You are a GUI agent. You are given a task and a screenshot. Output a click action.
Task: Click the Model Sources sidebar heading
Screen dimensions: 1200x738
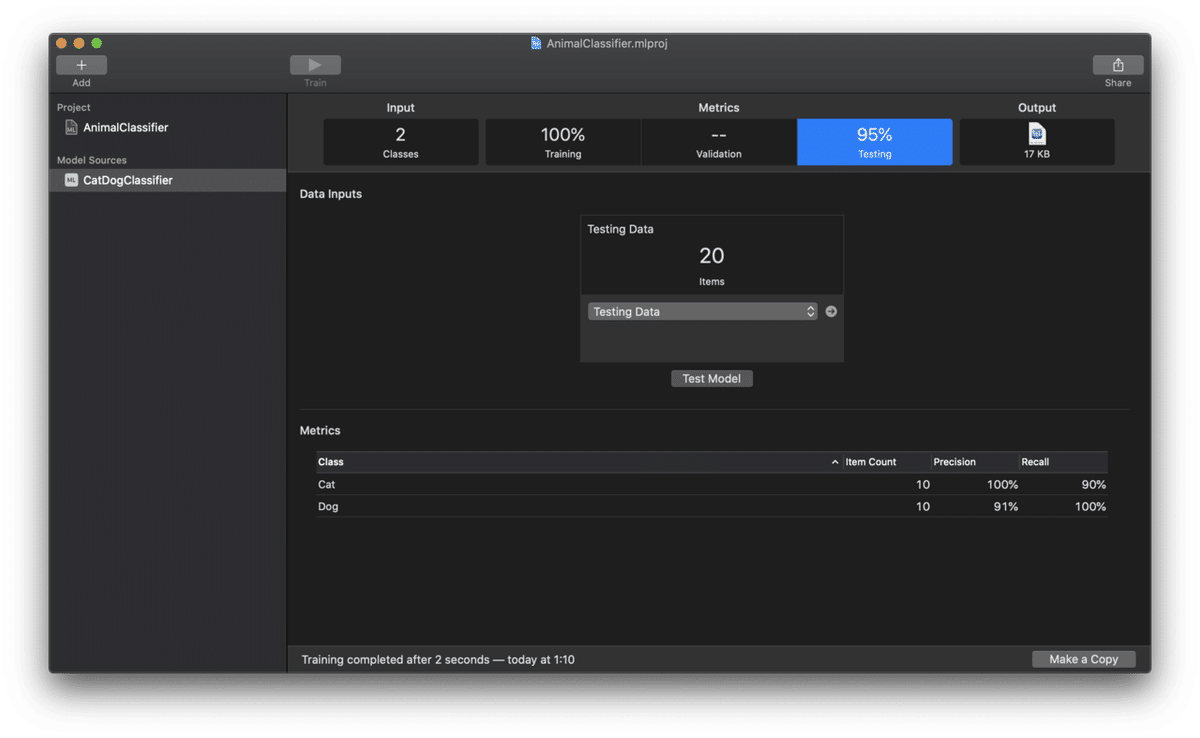(92, 160)
